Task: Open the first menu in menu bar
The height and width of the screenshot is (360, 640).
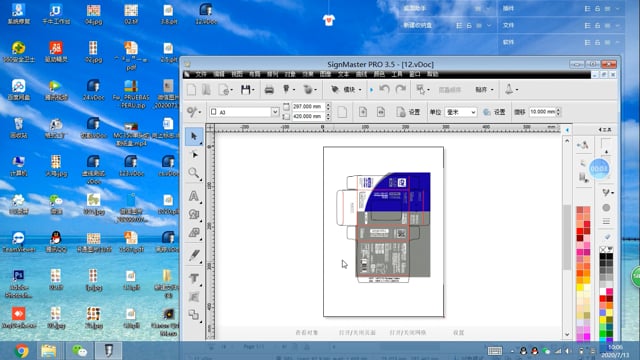Action: click(200, 74)
